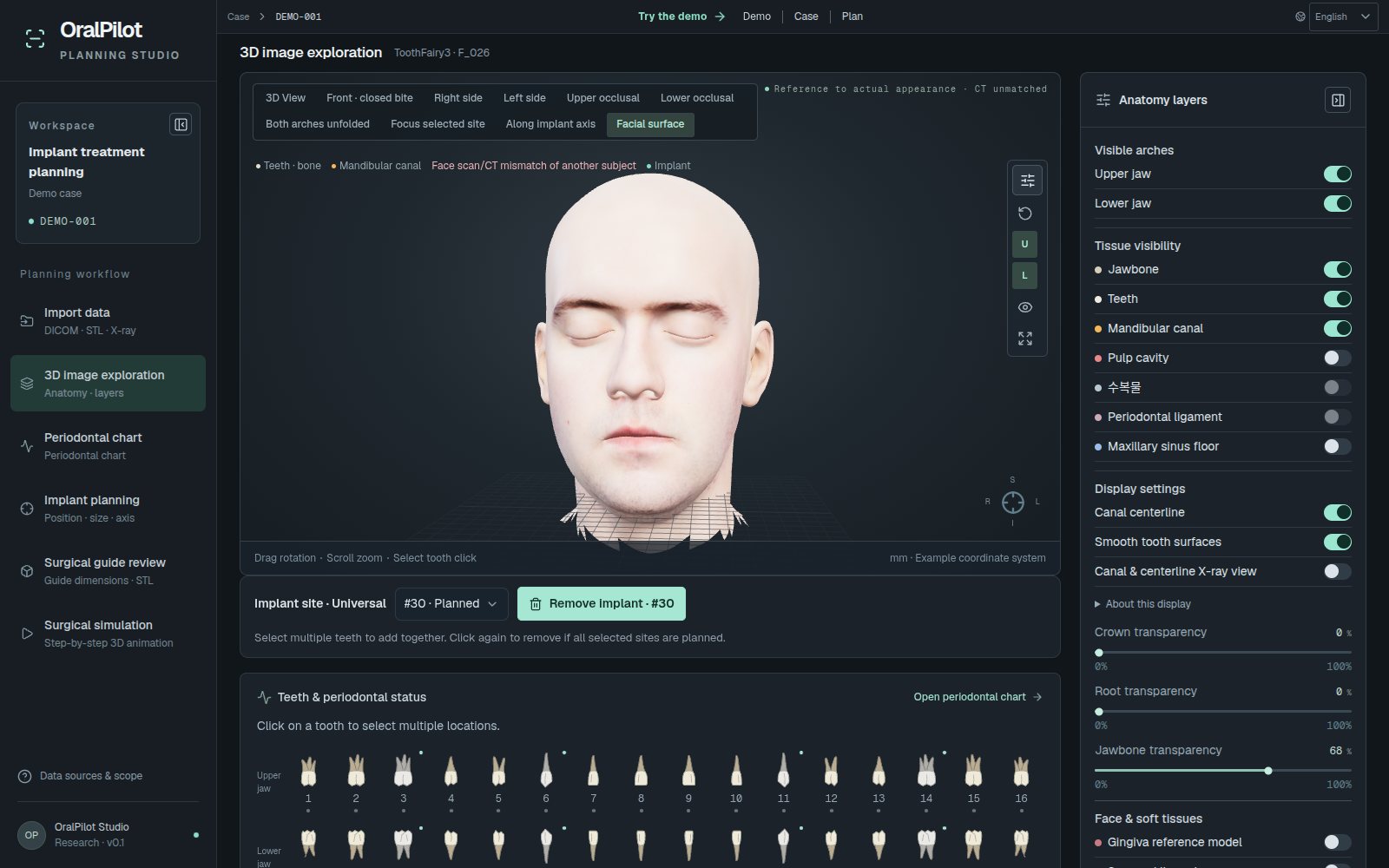This screenshot has height=868, width=1389.
Task: Open the #30 · Planned site dropdown
Action: pyautogui.click(x=451, y=603)
